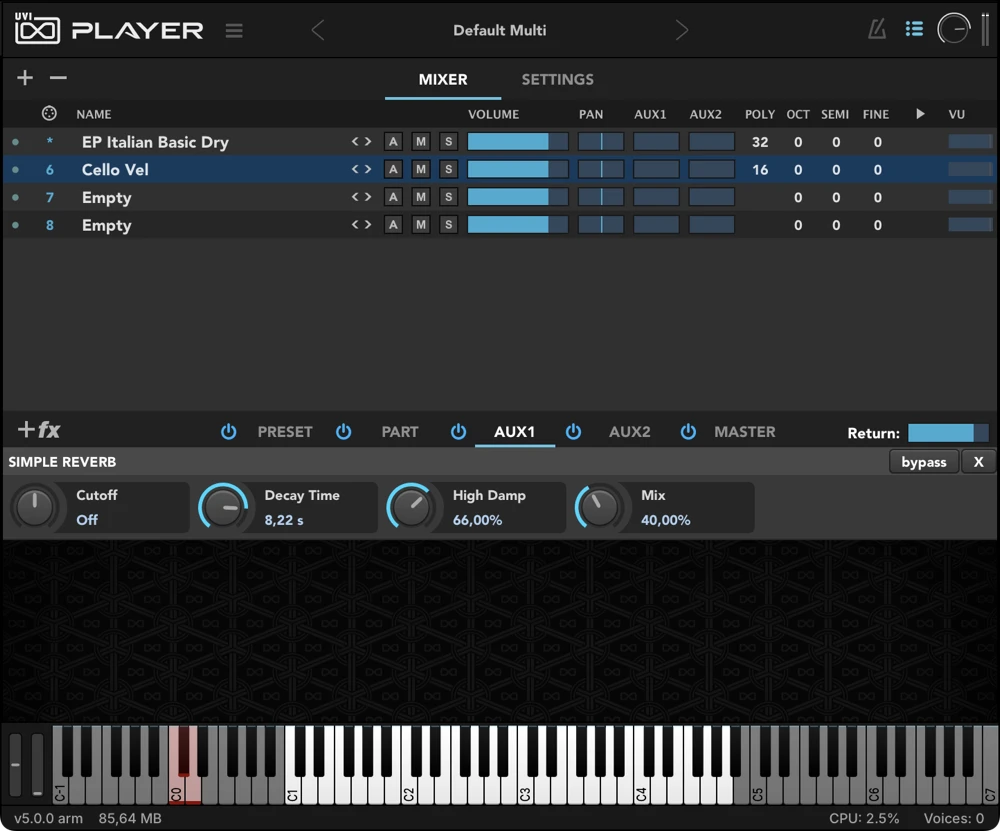Screen dimensions: 1000x831
Task: Toggle PART effects power button
Action: (x=343, y=432)
